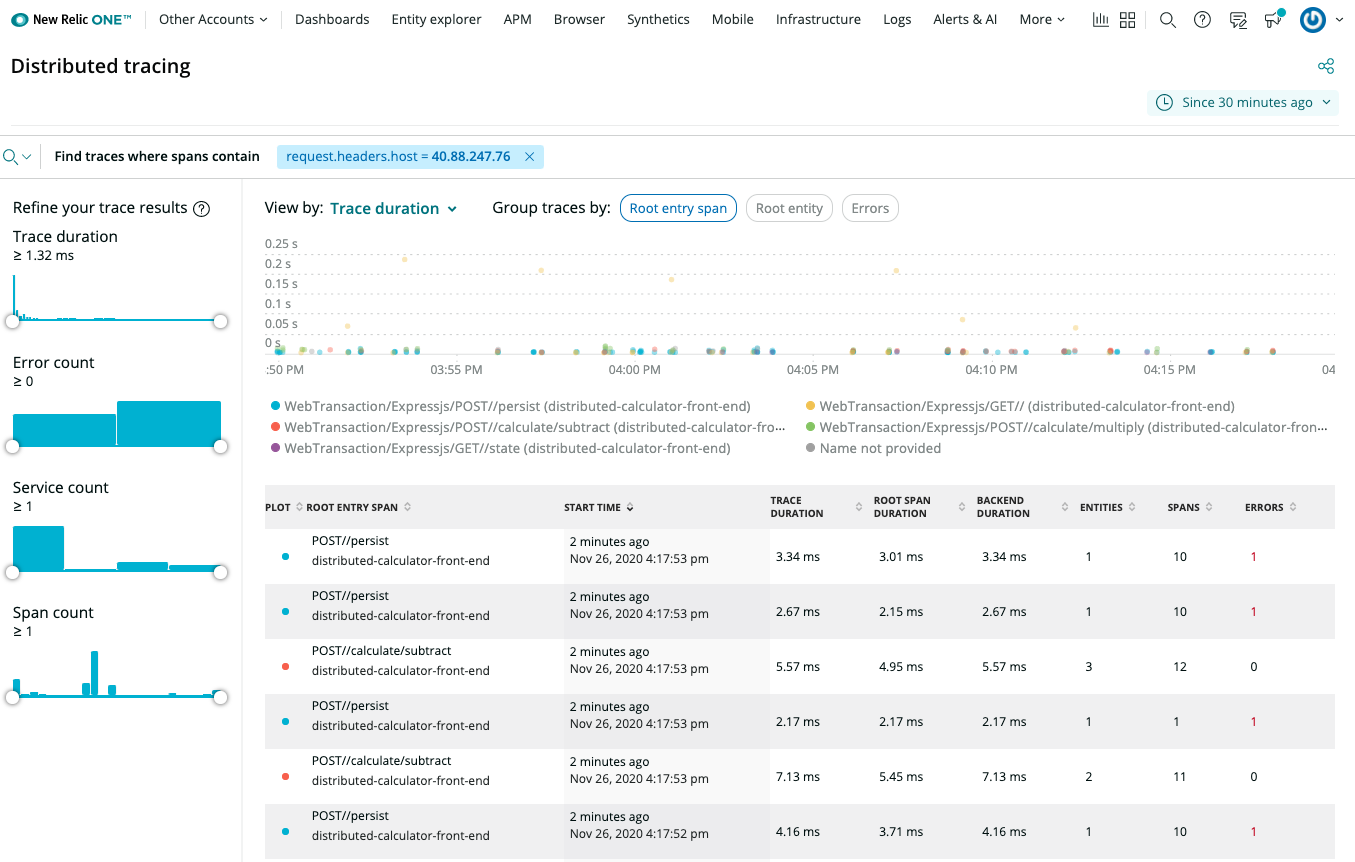The width and height of the screenshot is (1355, 862).
Task: Open the announcements megaphone icon
Action: pyautogui.click(x=1272, y=19)
